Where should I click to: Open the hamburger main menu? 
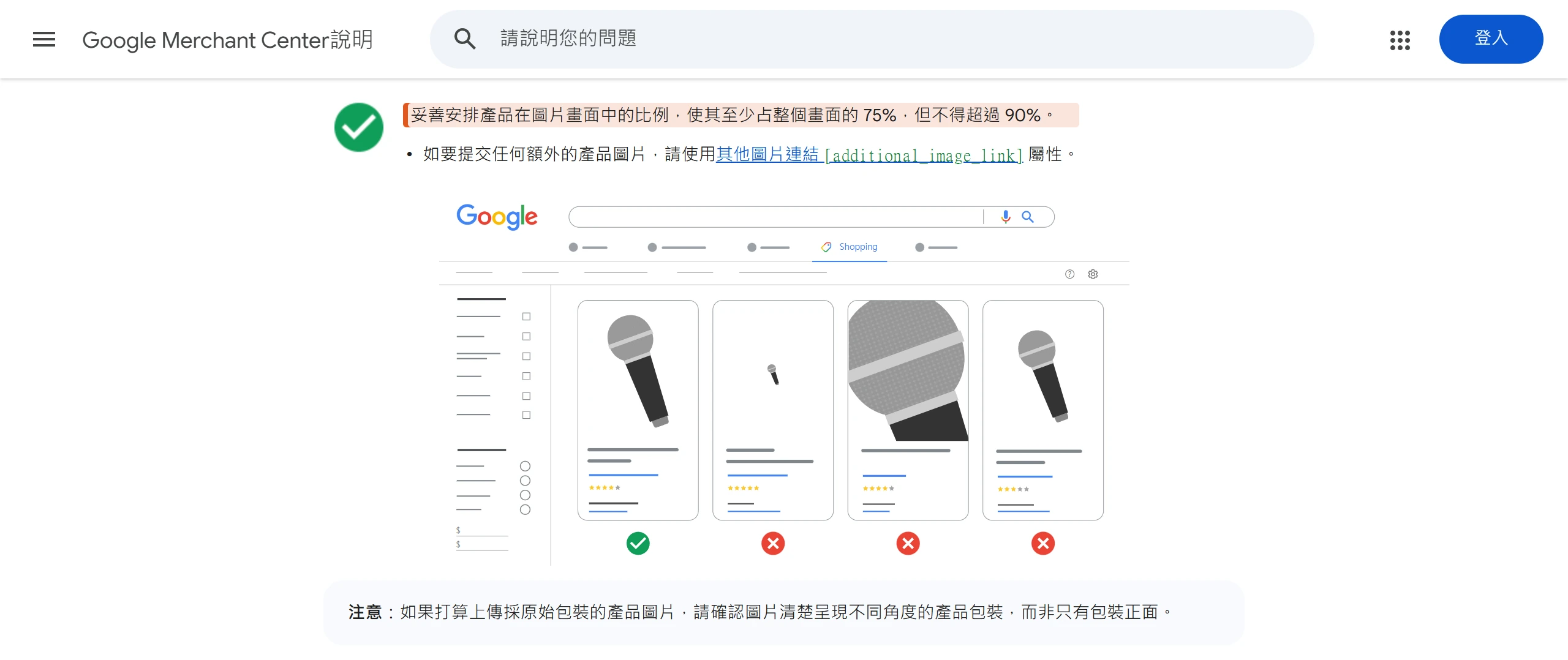(x=44, y=39)
